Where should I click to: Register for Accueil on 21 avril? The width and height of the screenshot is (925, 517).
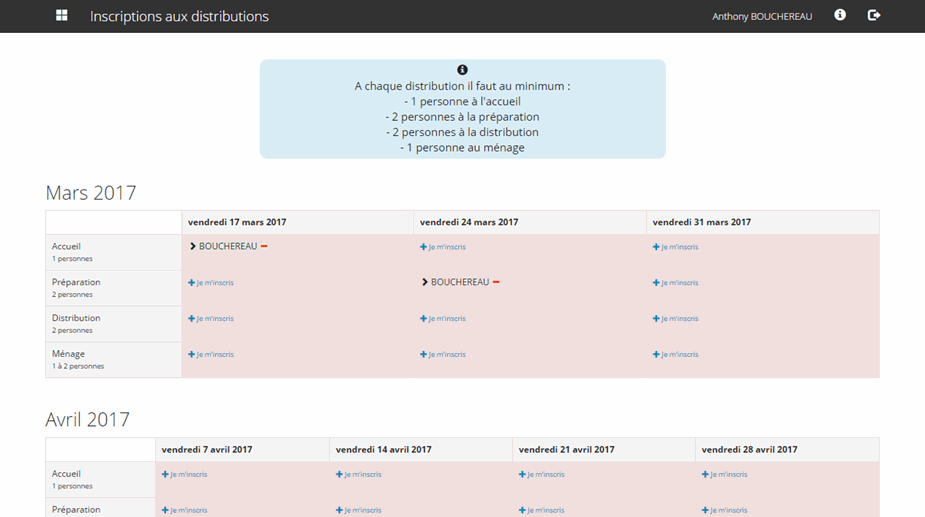(x=542, y=475)
